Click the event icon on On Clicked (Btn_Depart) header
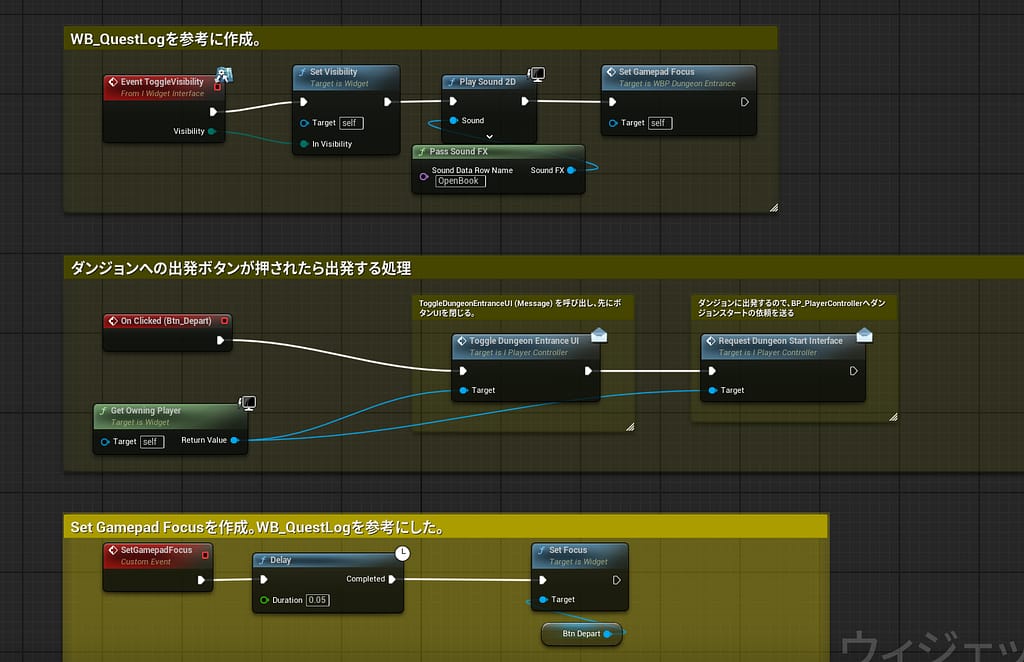 (112, 321)
